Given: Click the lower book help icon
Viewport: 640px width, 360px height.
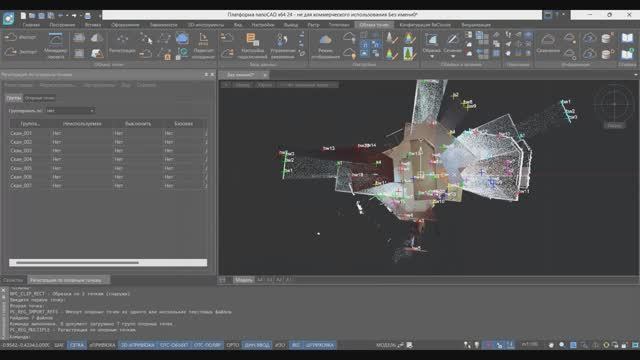Looking at the screenshot, I should (x=627, y=53).
